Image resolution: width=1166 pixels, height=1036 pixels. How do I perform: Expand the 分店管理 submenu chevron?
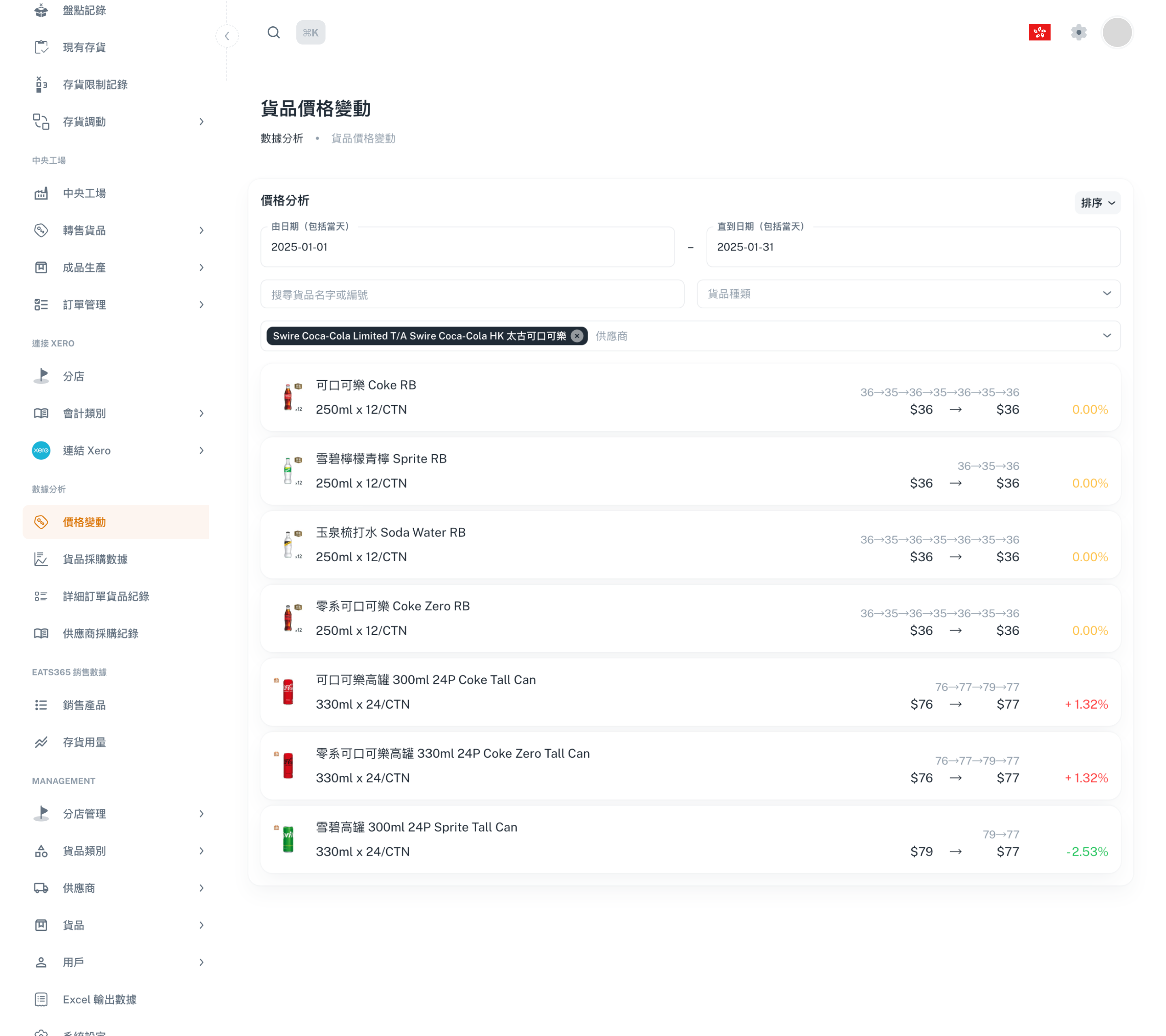click(x=201, y=814)
